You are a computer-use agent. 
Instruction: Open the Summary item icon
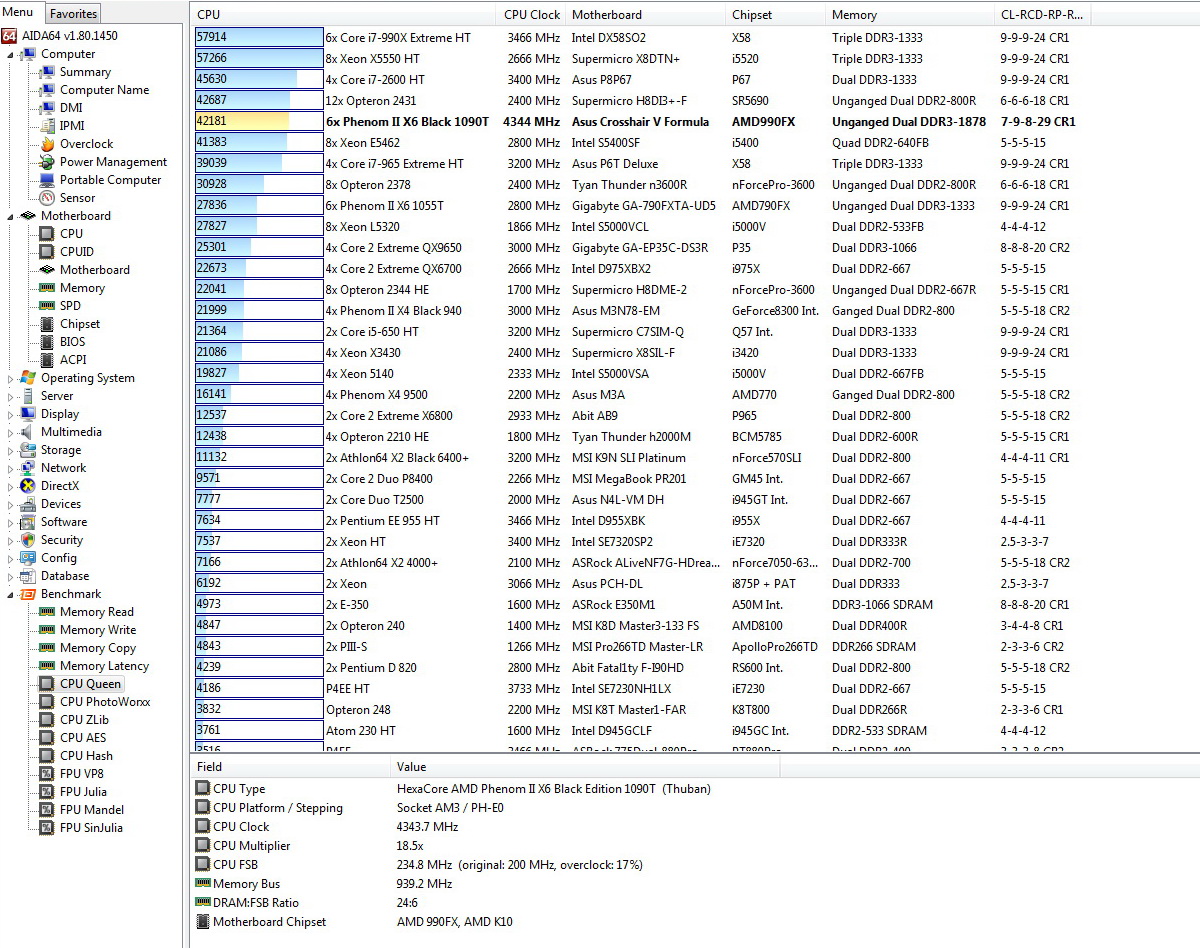(47, 72)
